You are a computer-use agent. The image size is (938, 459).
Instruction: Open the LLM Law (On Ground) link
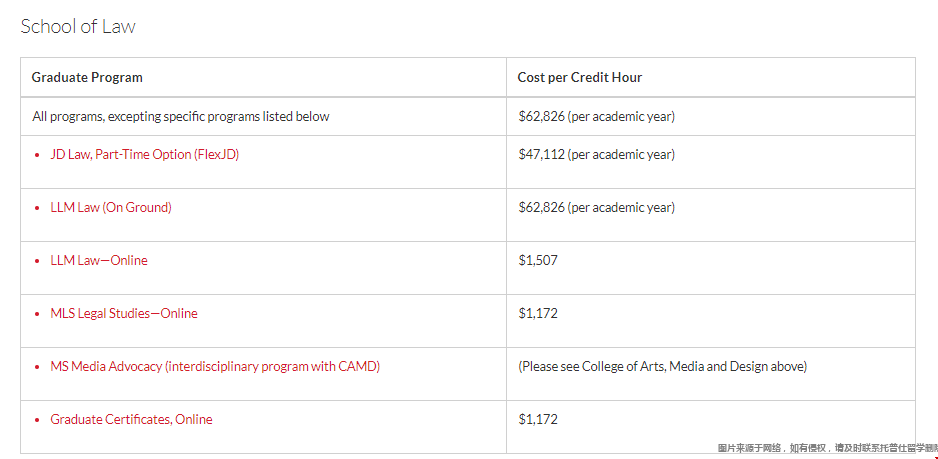pos(111,208)
